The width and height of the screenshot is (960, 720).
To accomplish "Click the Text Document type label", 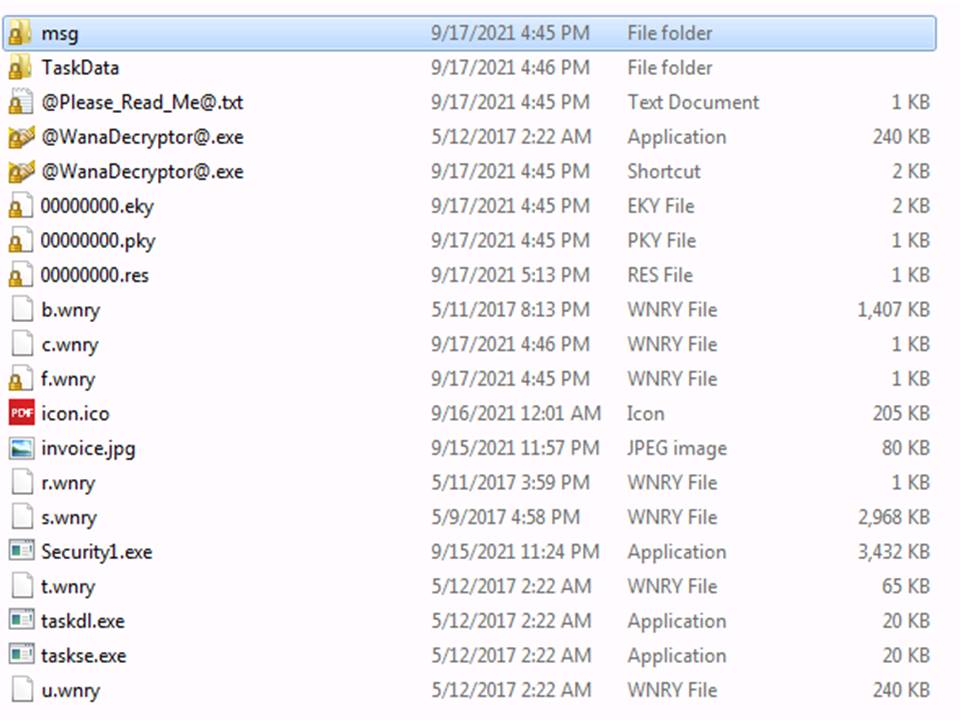I will tap(693, 102).
